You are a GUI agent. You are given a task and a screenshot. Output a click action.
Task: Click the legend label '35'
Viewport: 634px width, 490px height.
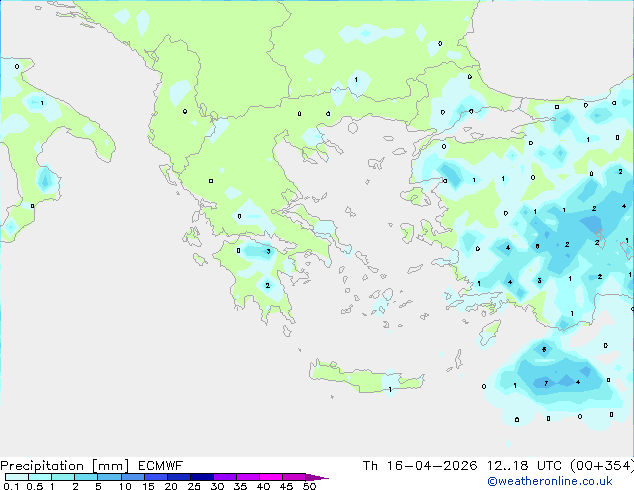[240, 486]
